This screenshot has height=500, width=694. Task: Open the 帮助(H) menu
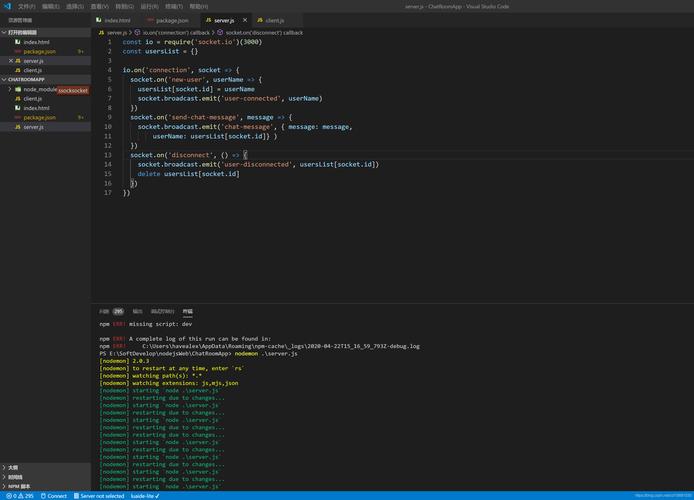(x=199, y=7)
